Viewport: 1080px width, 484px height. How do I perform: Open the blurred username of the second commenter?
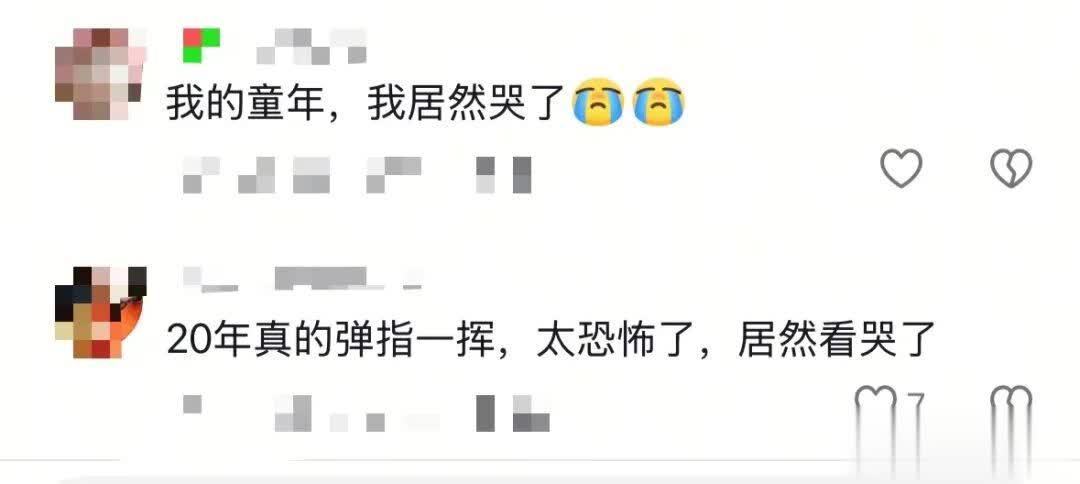(303, 278)
